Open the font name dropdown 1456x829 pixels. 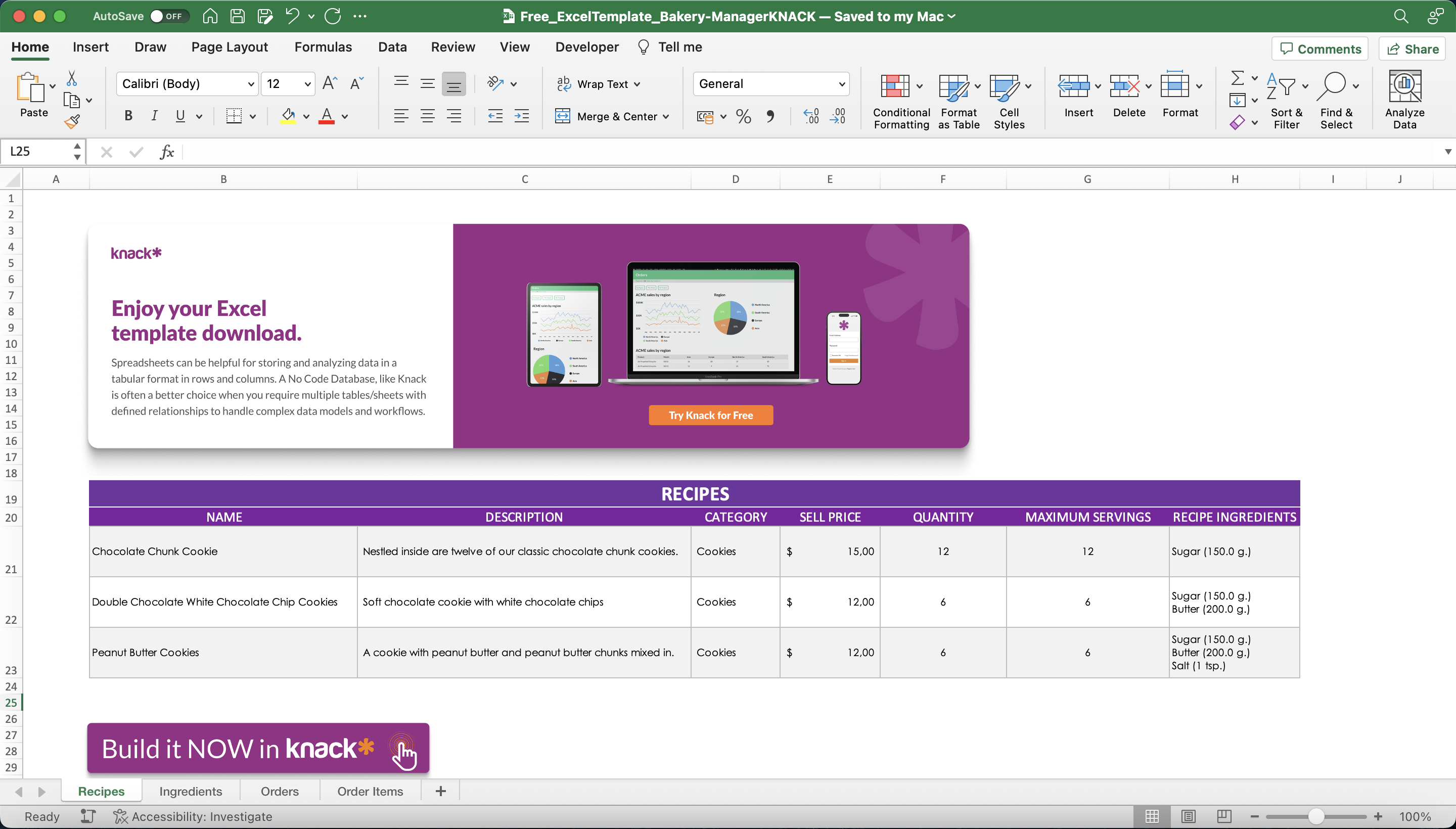click(x=251, y=83)
